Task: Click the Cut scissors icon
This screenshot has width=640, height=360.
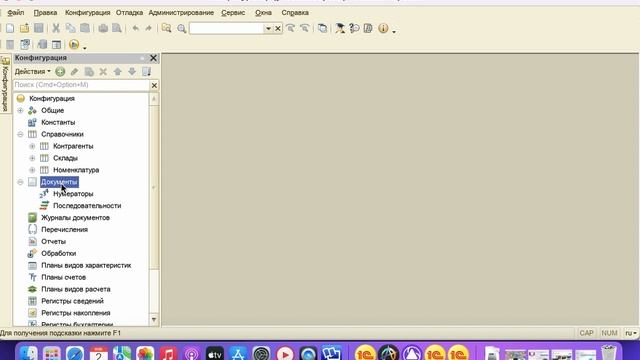Action: [56, 28]
